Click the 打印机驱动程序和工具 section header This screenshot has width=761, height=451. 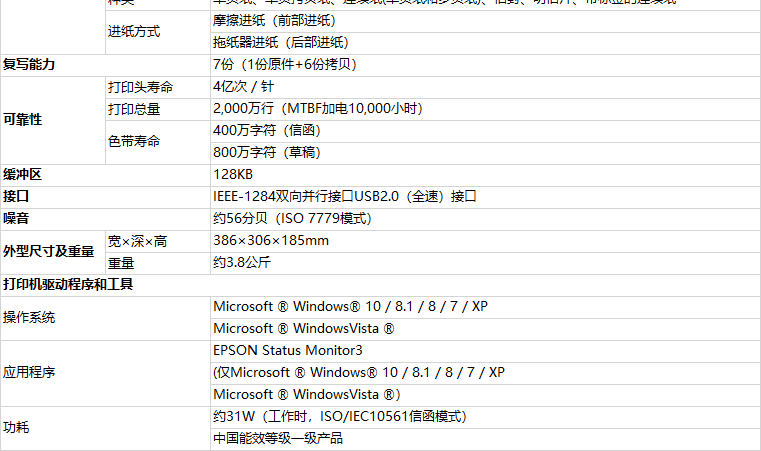click(x=68, y=284)
